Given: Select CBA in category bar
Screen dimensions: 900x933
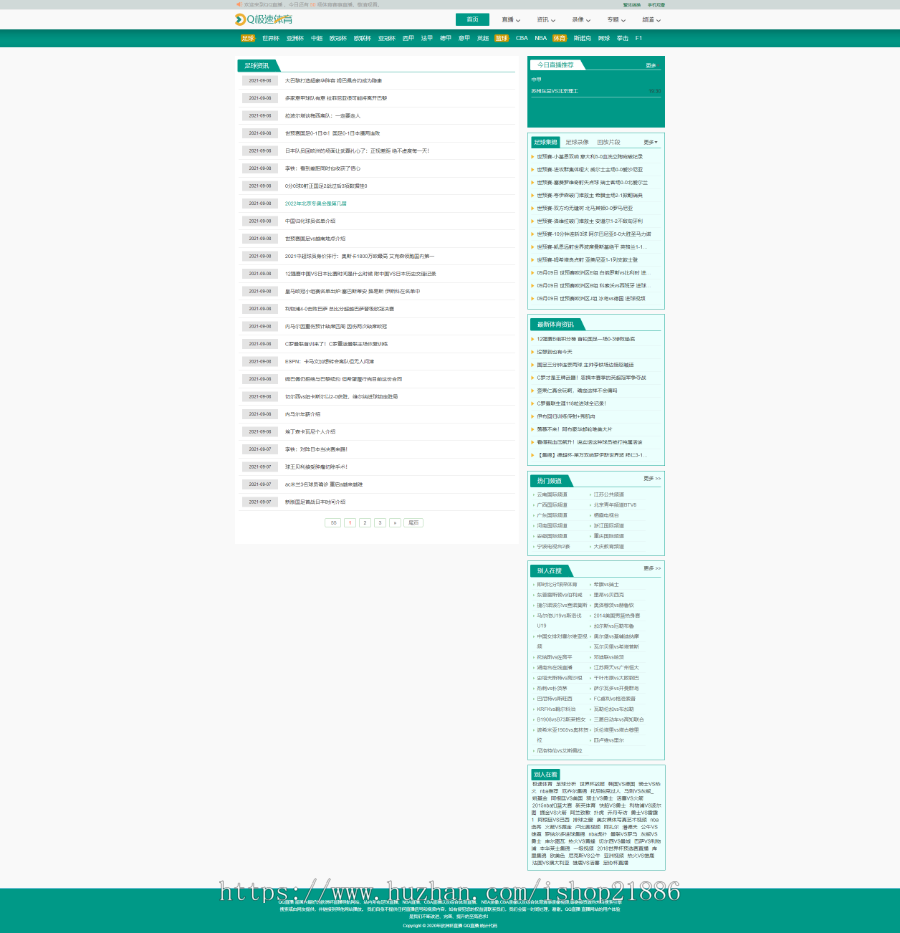Looking at the screenshot, I should pos(522,38).
